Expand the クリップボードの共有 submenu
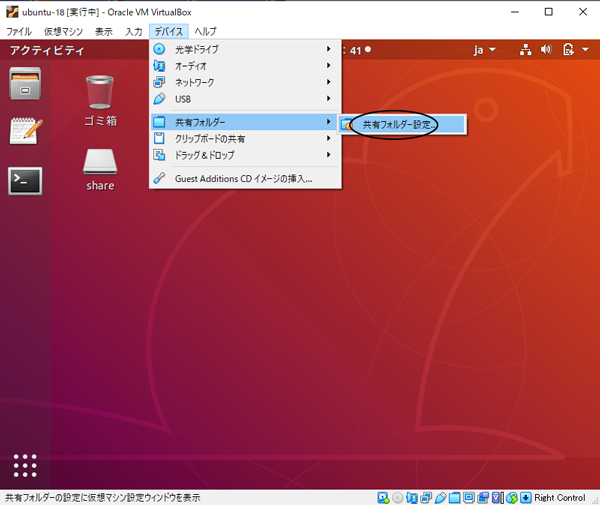600x505 pixels. (x=328, y=138)
